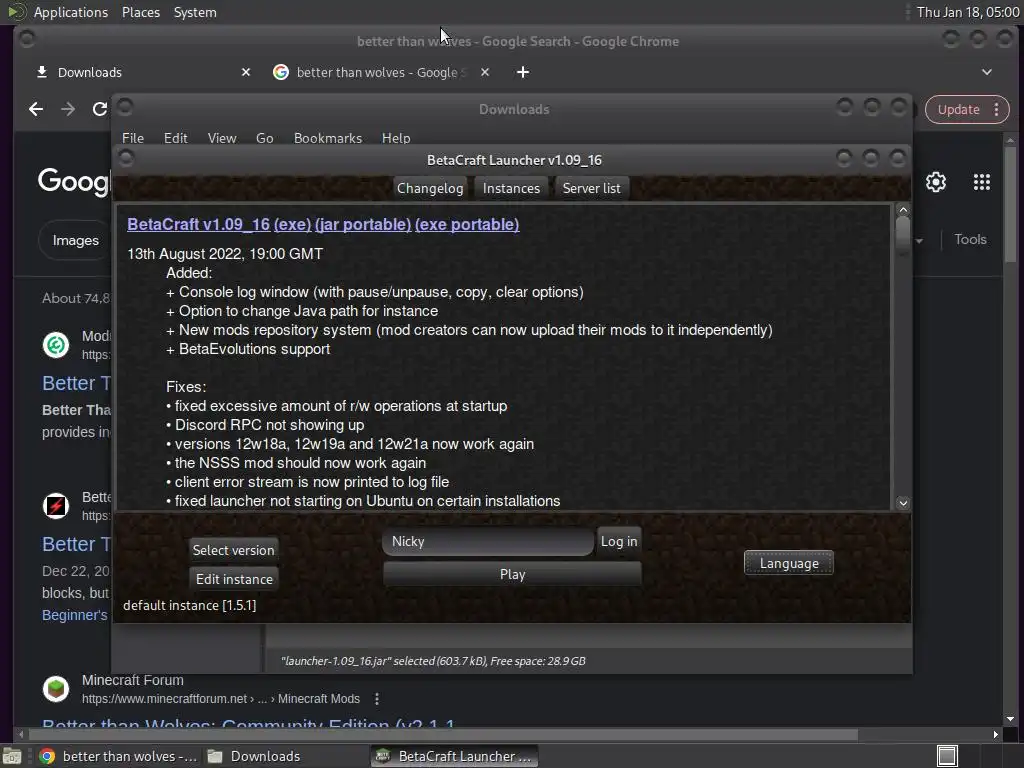Screen dimensions: 1024x768
Task: Click the clock Thu Jan 18, 05:00
Action: tap(967, 12)
